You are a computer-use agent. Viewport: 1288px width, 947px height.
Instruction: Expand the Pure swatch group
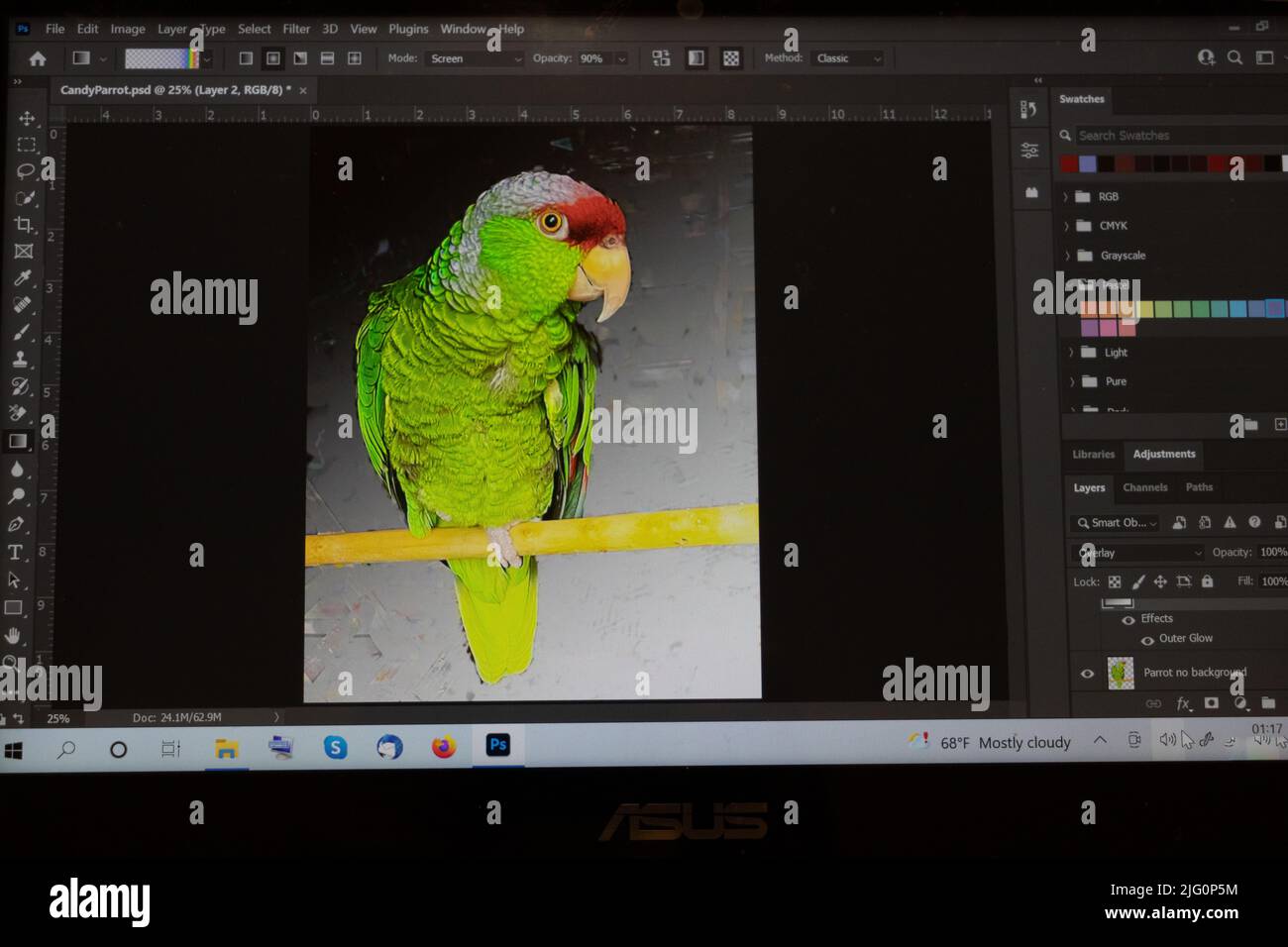(1072, 381)
